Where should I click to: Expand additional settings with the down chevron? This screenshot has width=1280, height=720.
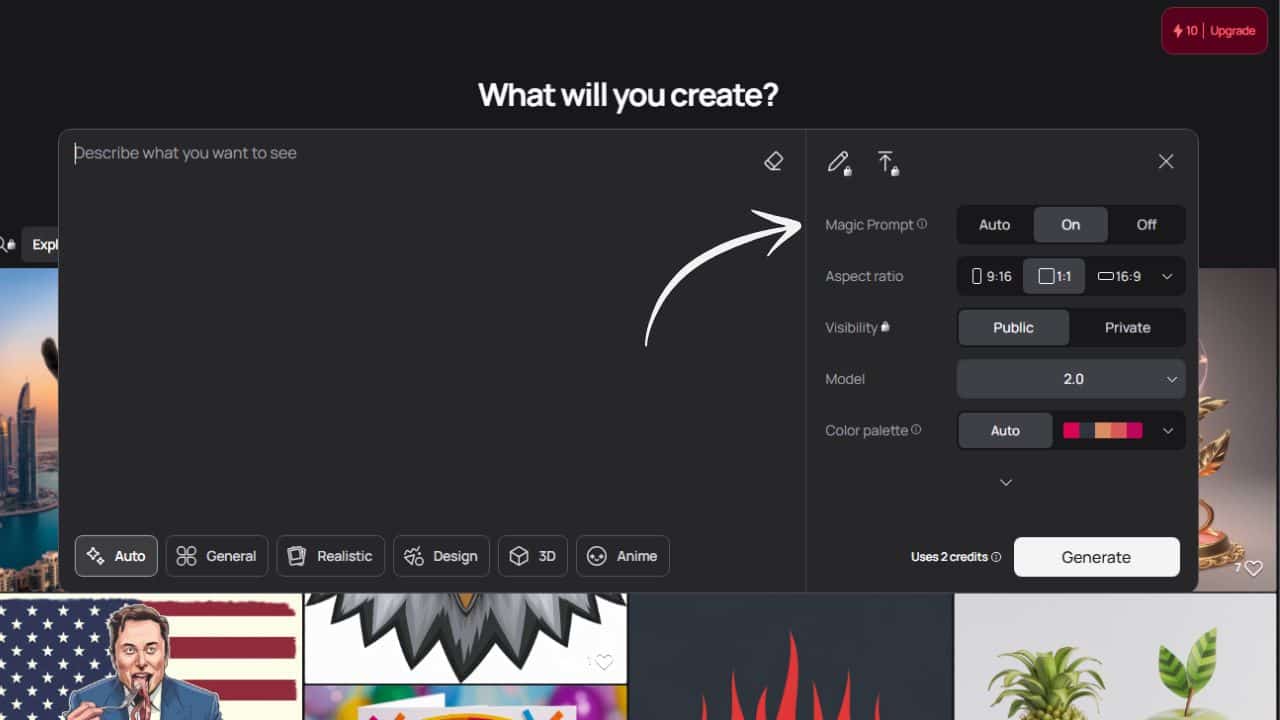(1006, 482)
